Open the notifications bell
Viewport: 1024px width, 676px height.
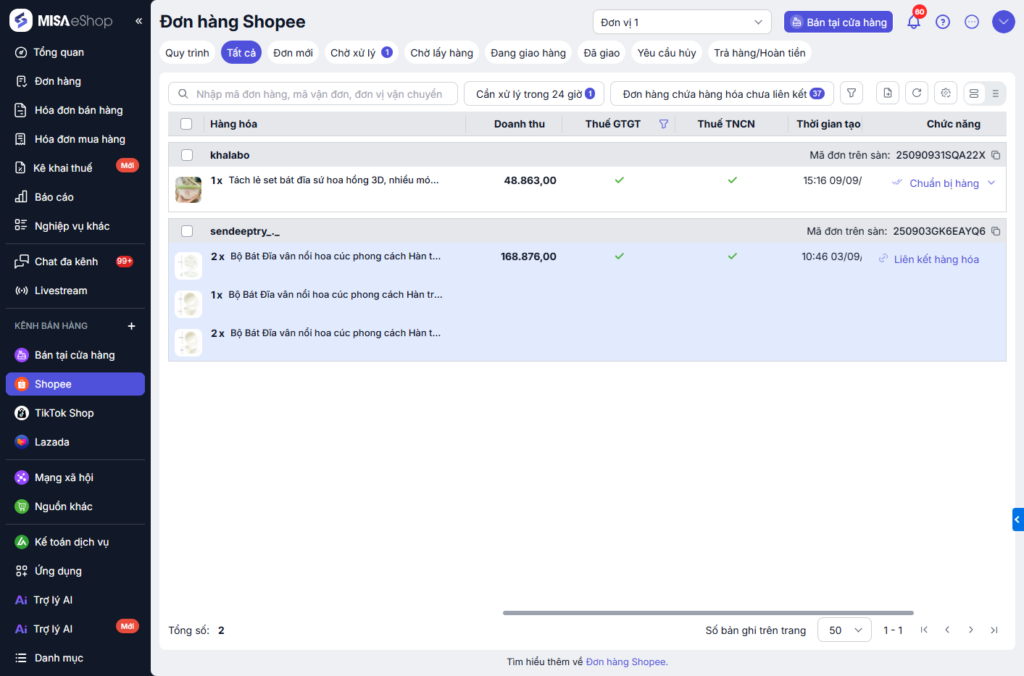[914, 22]
